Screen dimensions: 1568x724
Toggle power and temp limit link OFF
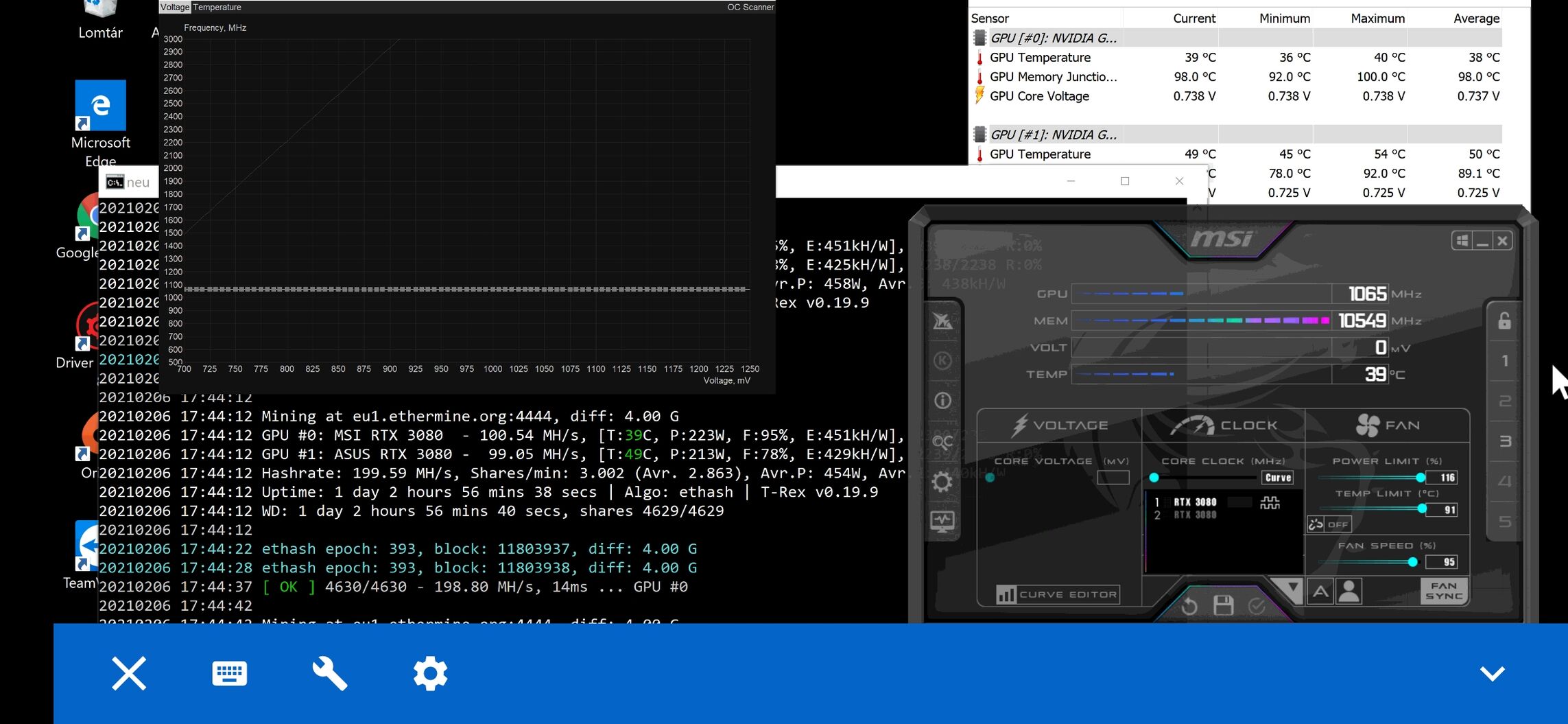(1329, 524)
